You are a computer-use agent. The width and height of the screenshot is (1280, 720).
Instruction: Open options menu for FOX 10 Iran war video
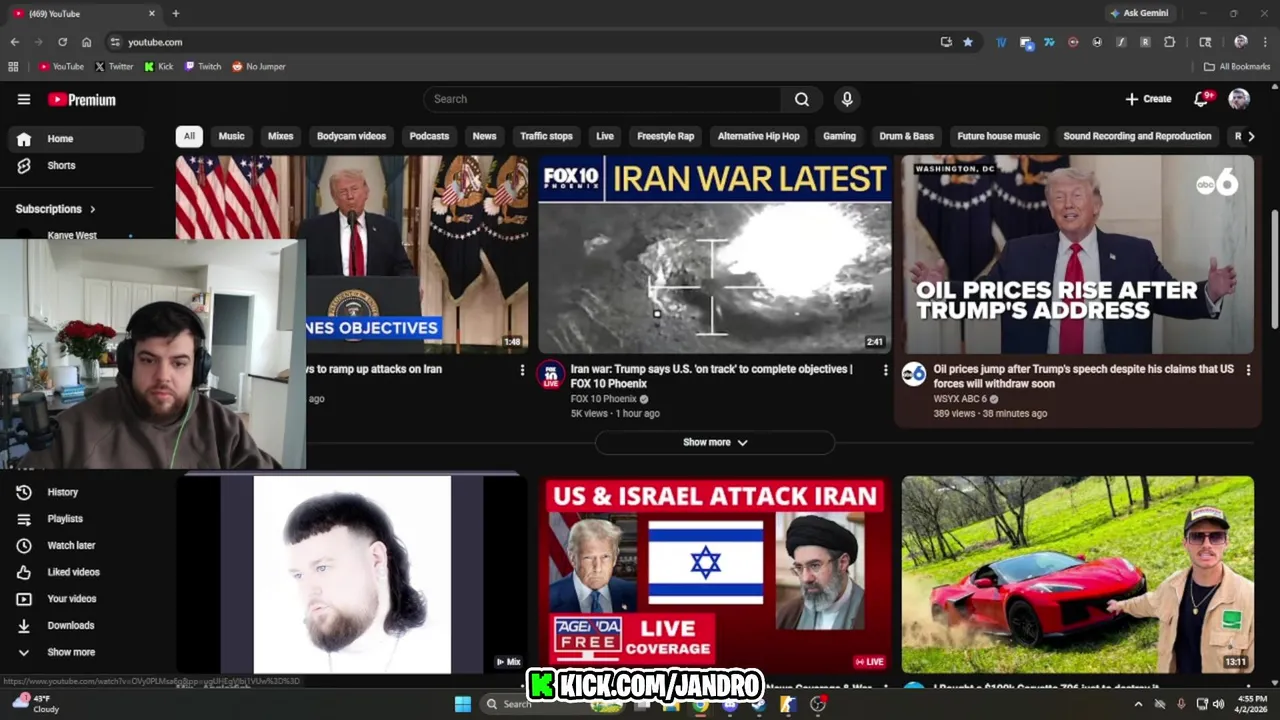click(885, 370)
